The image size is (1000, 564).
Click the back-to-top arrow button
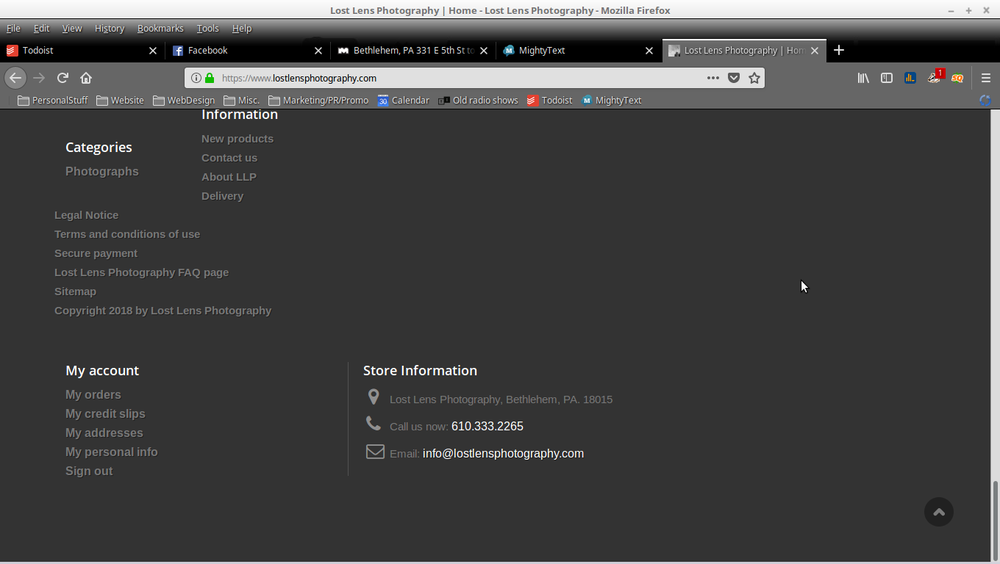point(939,512)
